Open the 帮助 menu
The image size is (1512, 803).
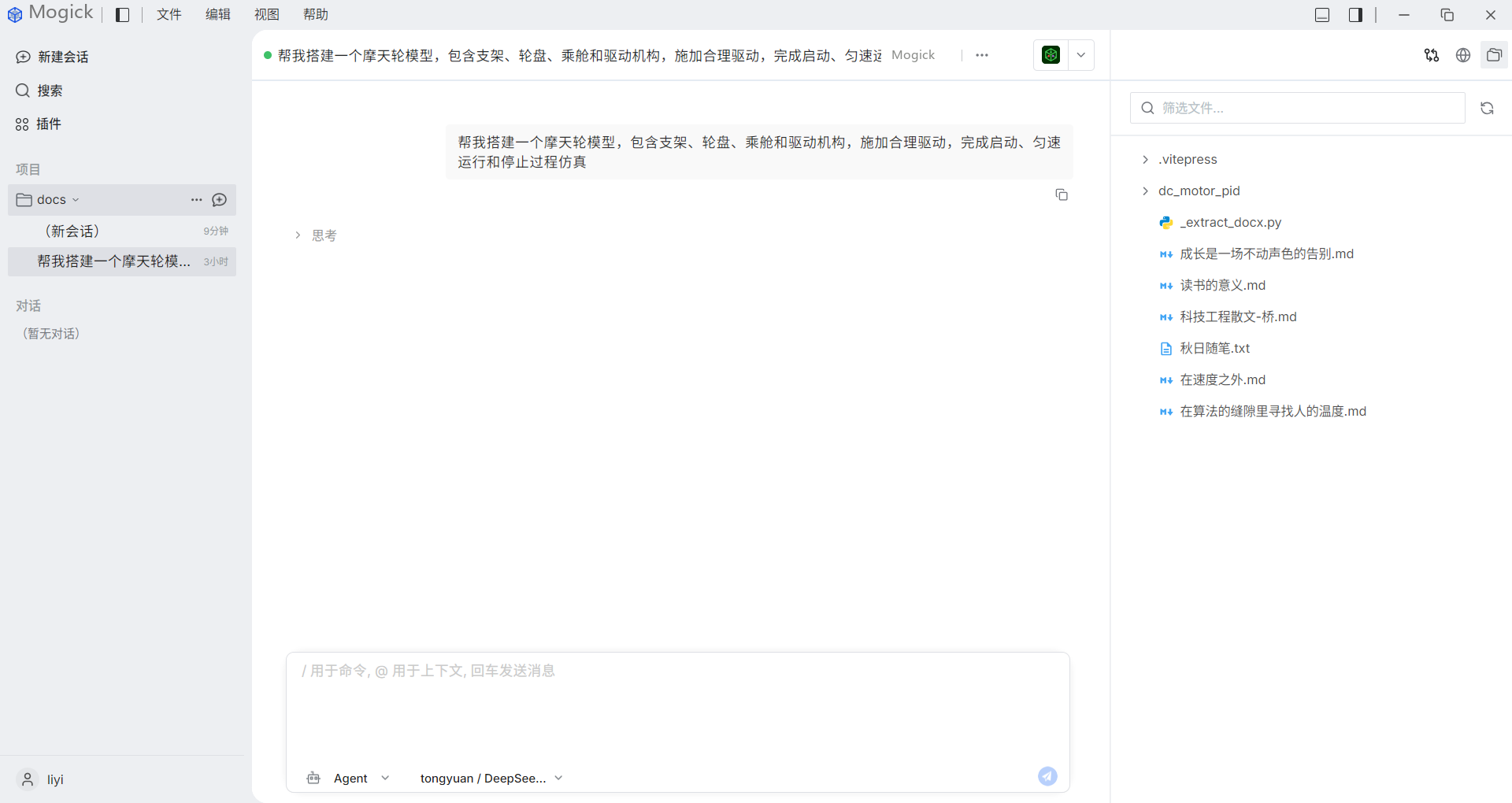point(316,15)
